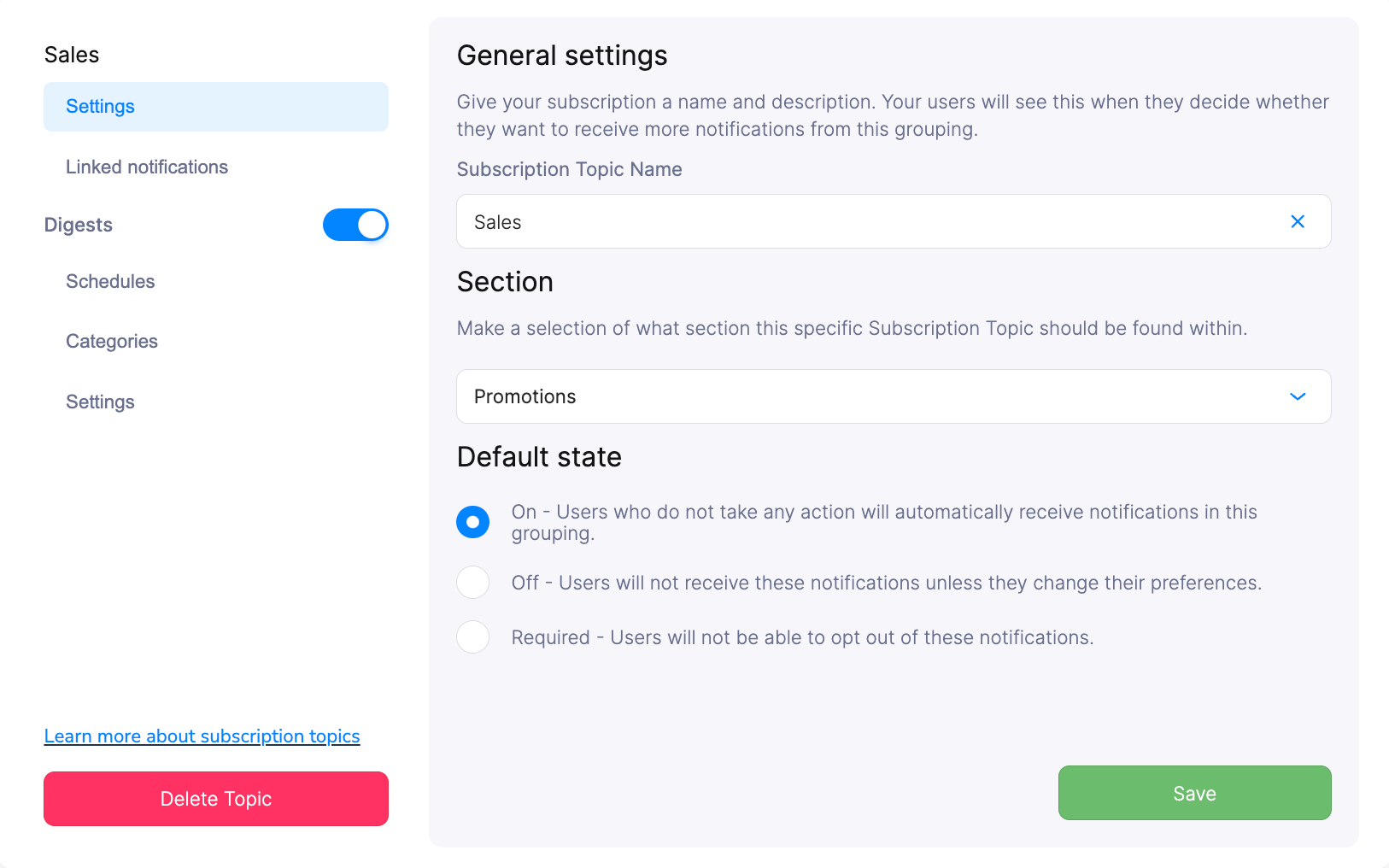Switch to Linked notifications
Image resolution: width=1389 pixels, height=868 pixels.
[x=146, y=167]
